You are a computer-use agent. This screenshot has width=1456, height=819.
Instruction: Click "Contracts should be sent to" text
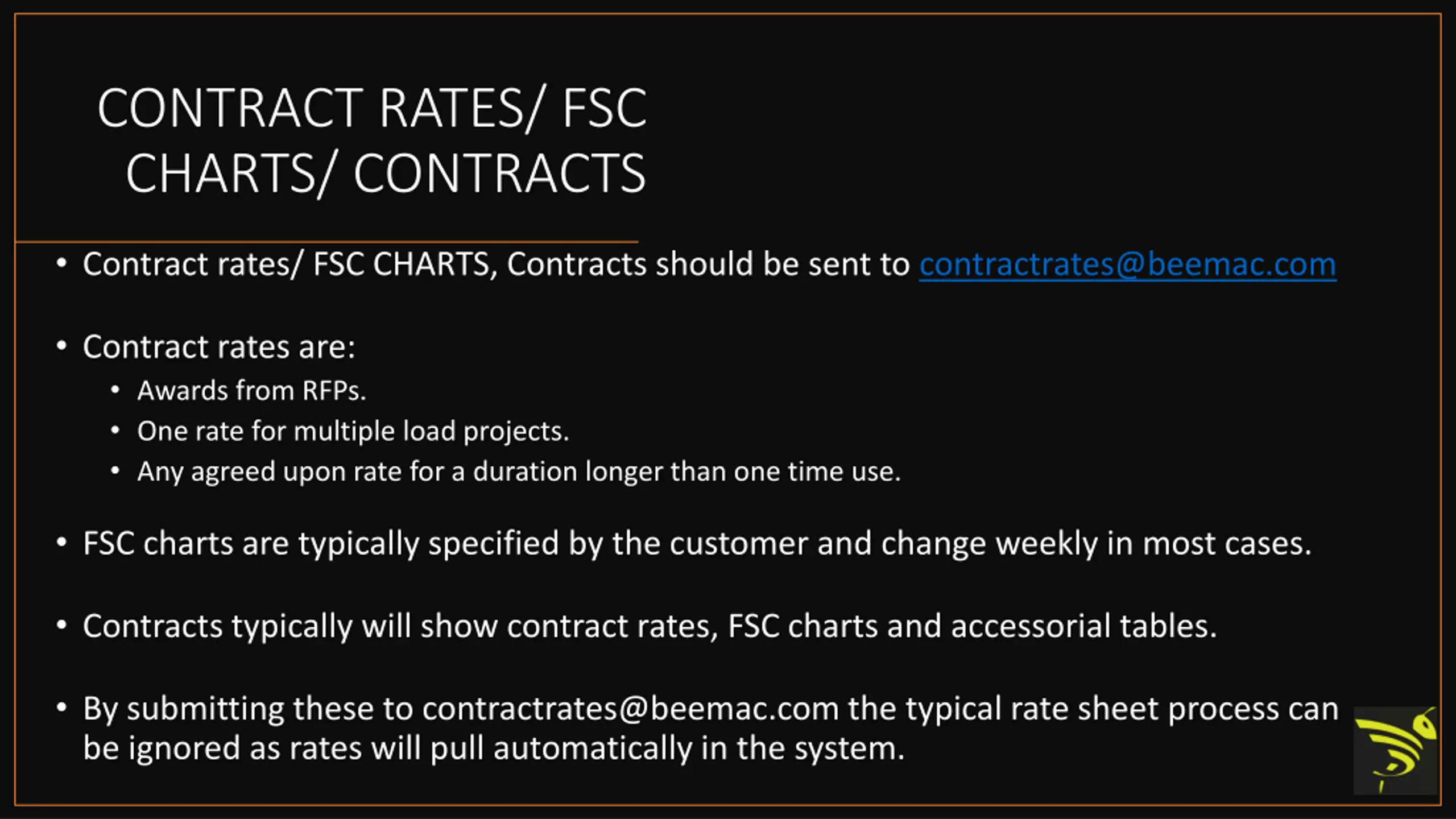tap(708, 264)
